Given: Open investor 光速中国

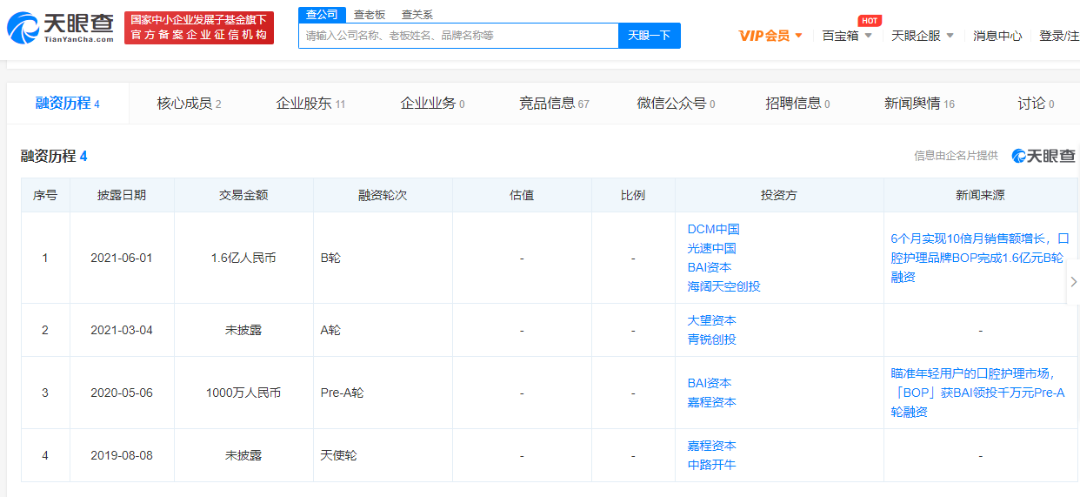Looking at the screenshot, I should point(712,248).
